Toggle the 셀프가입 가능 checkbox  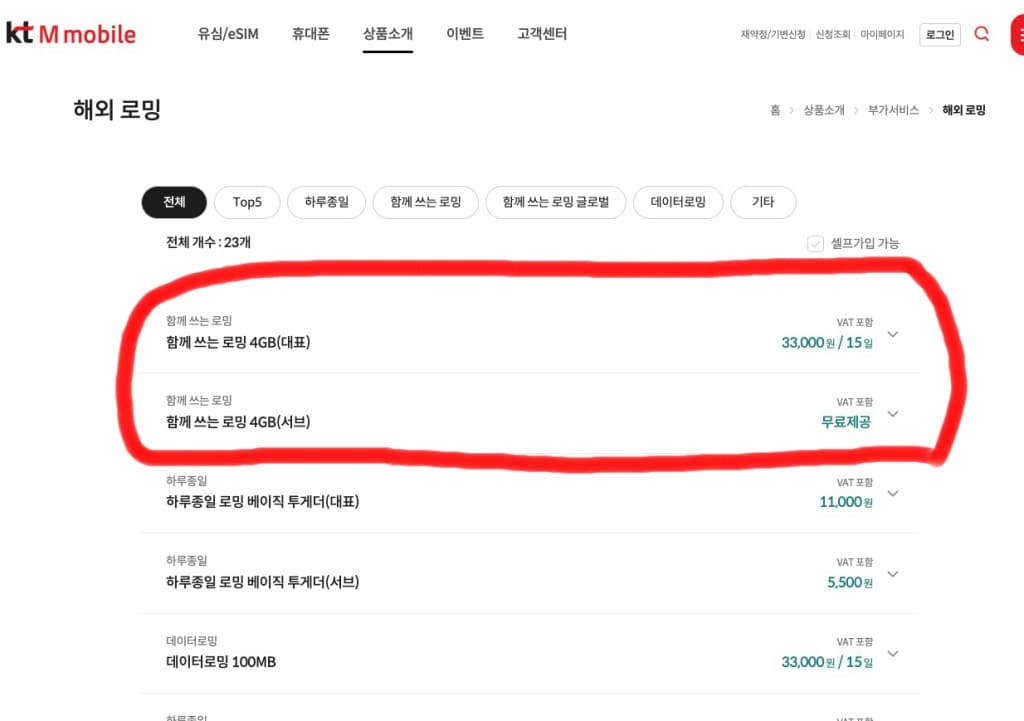point(815,244)
